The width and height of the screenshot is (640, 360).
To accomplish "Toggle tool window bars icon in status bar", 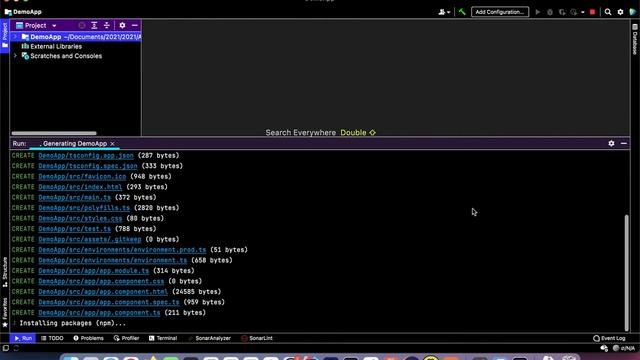I will pyautogui.click(x=6, y=348).
